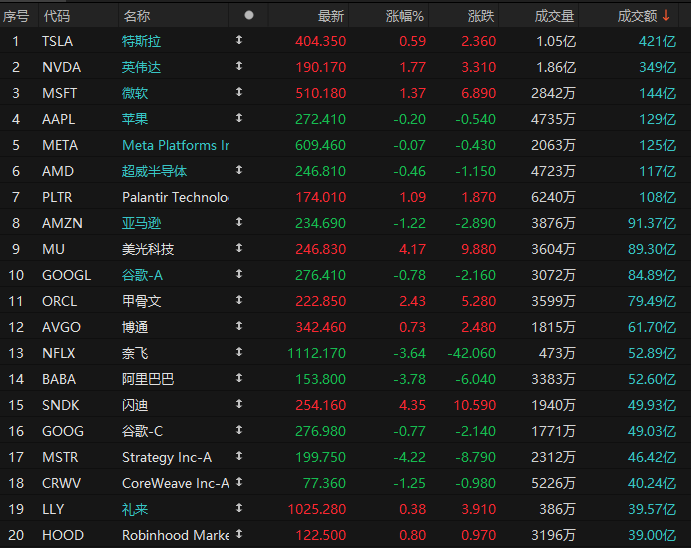Click the up-down arrow icon in AMD row
691x548 pixels.
239,170
